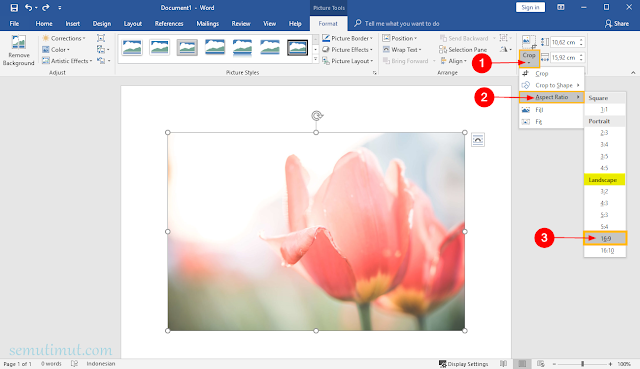Open the Color dropdown
The height and width of the screenshot is (369, 640).
(x=56, y=49)
